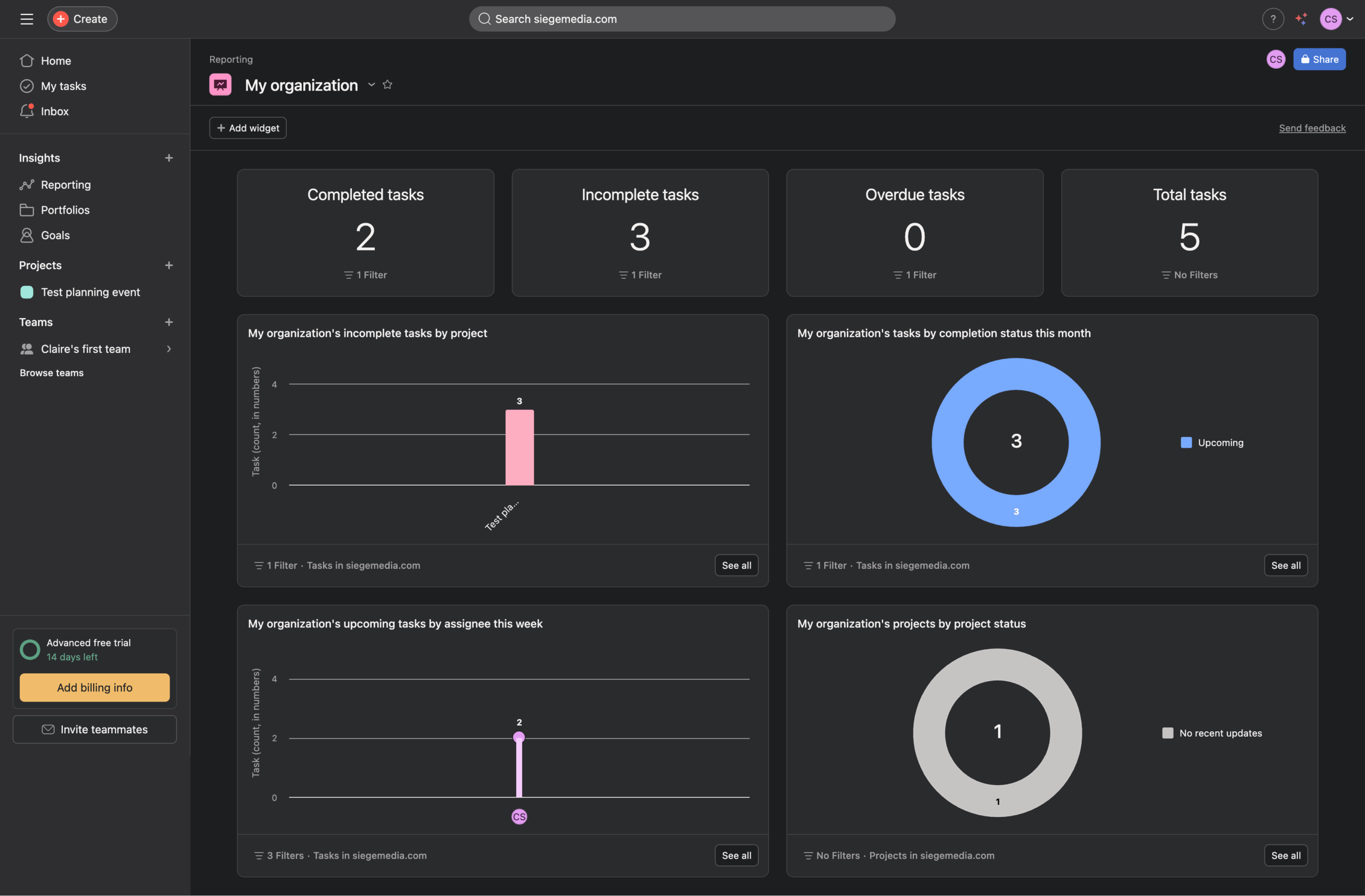Click the Add widget button
Image resolution: width=1365 pixels, height=896 pixels.
[248, 128]
